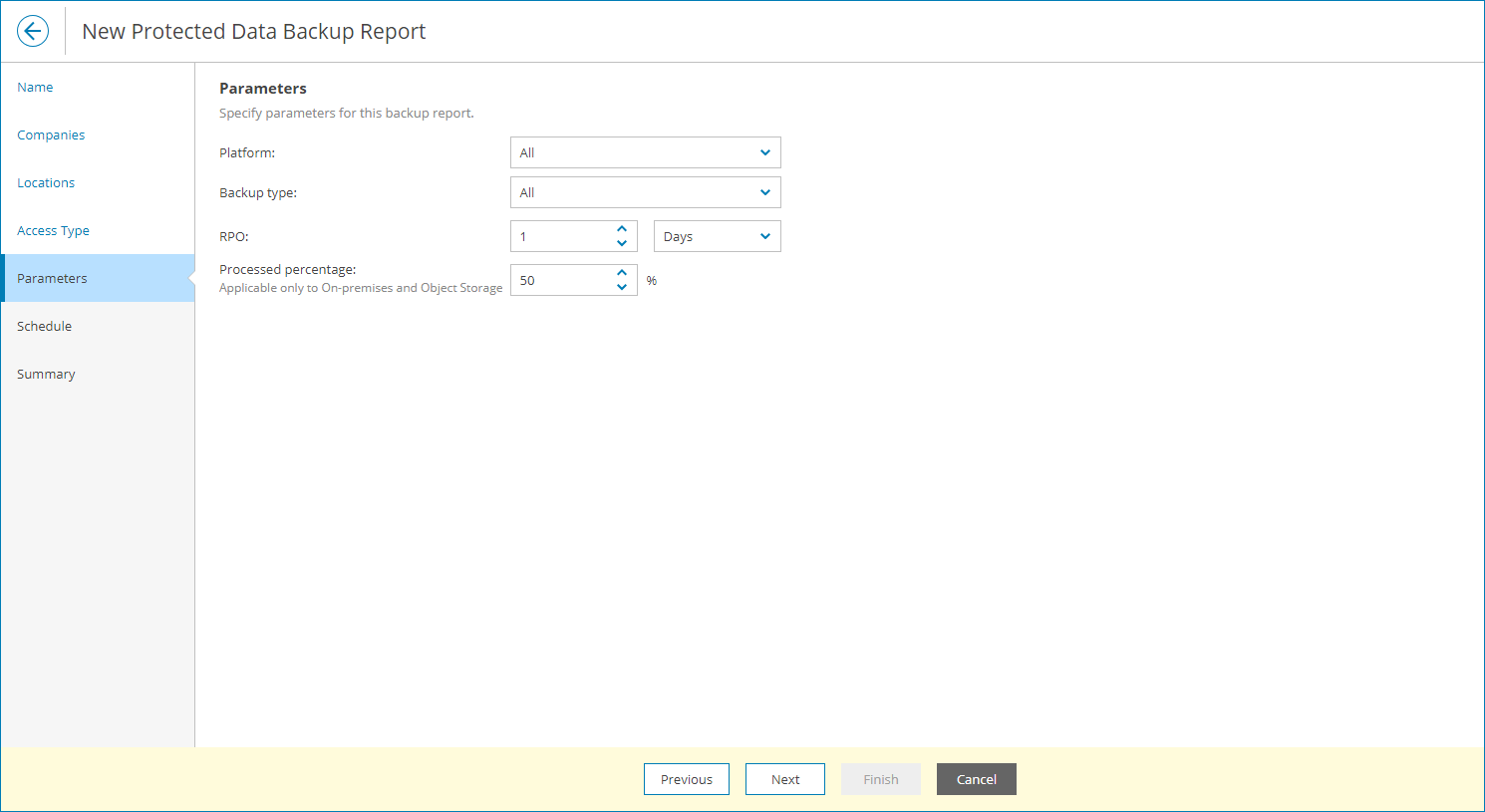The image size is (1485, 812).
Task: Select the Access Type step
Action: click(53, 230)
